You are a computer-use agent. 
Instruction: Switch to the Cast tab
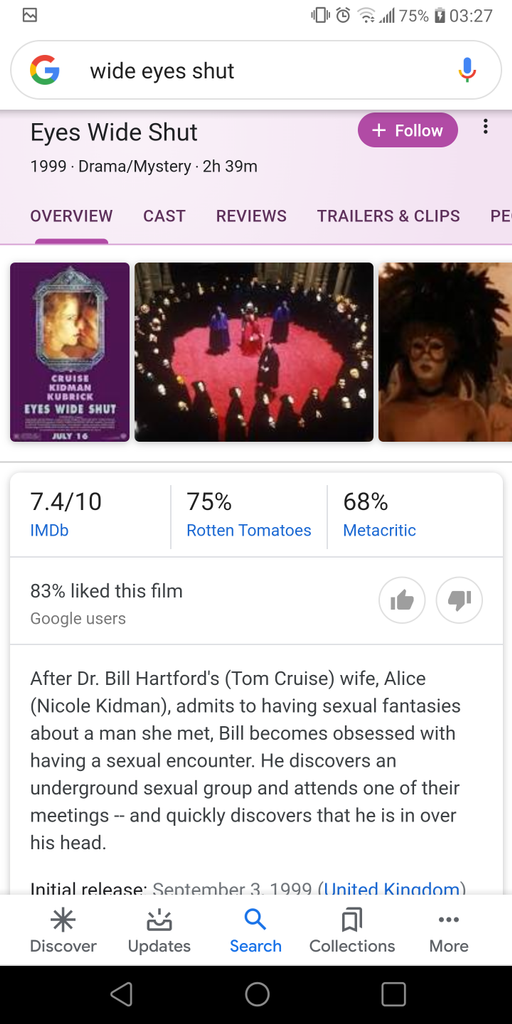(164, 216)
